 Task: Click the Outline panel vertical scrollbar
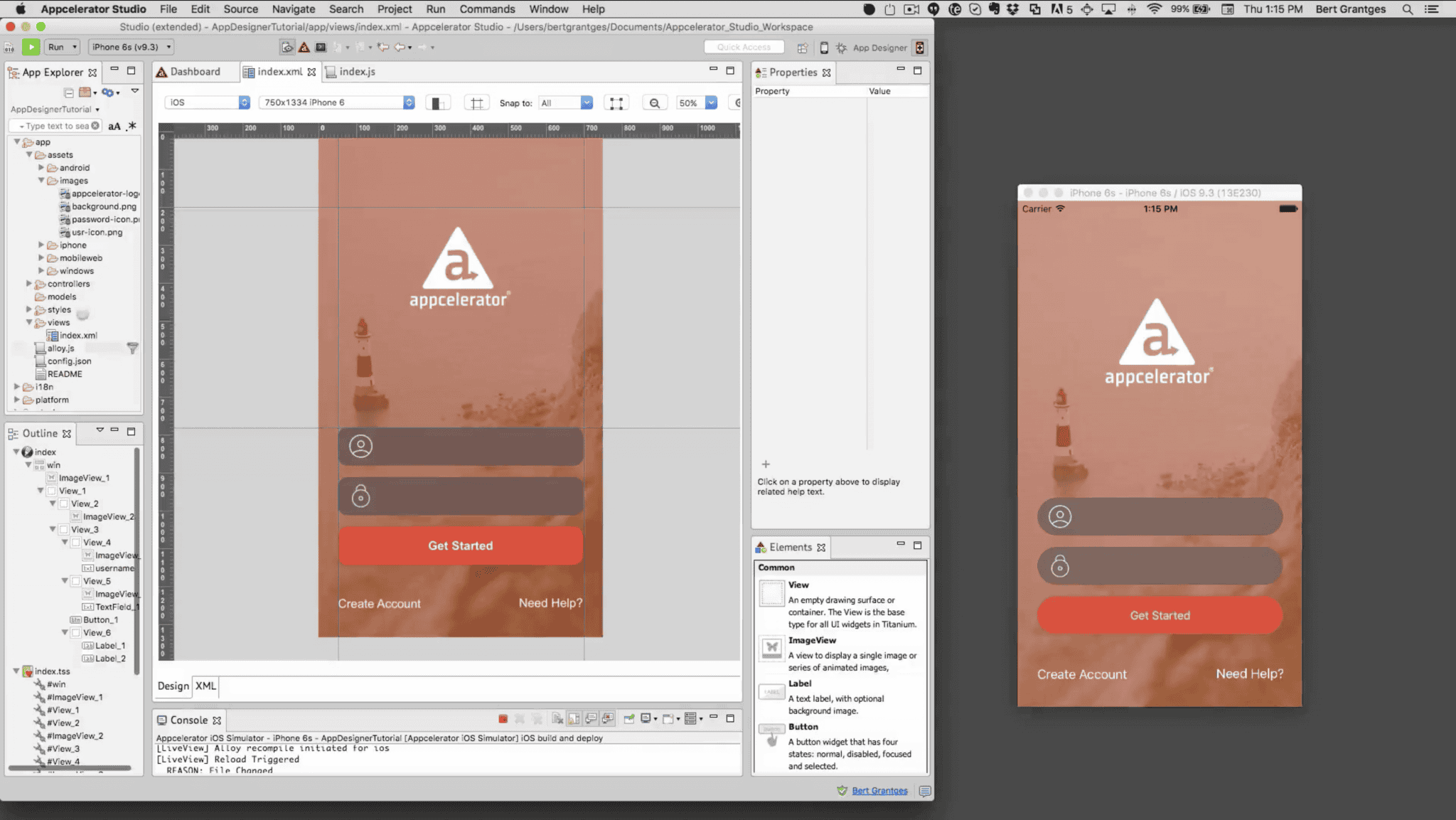click(136, 560)
